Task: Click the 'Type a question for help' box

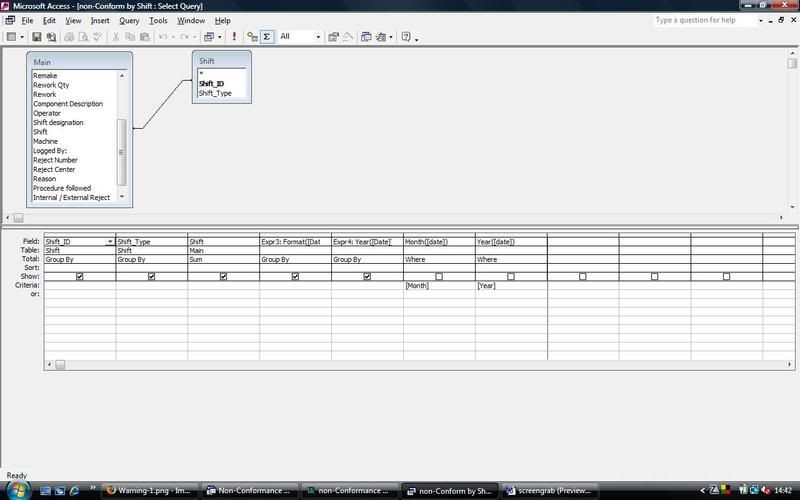Action: [x=704, y=20]
